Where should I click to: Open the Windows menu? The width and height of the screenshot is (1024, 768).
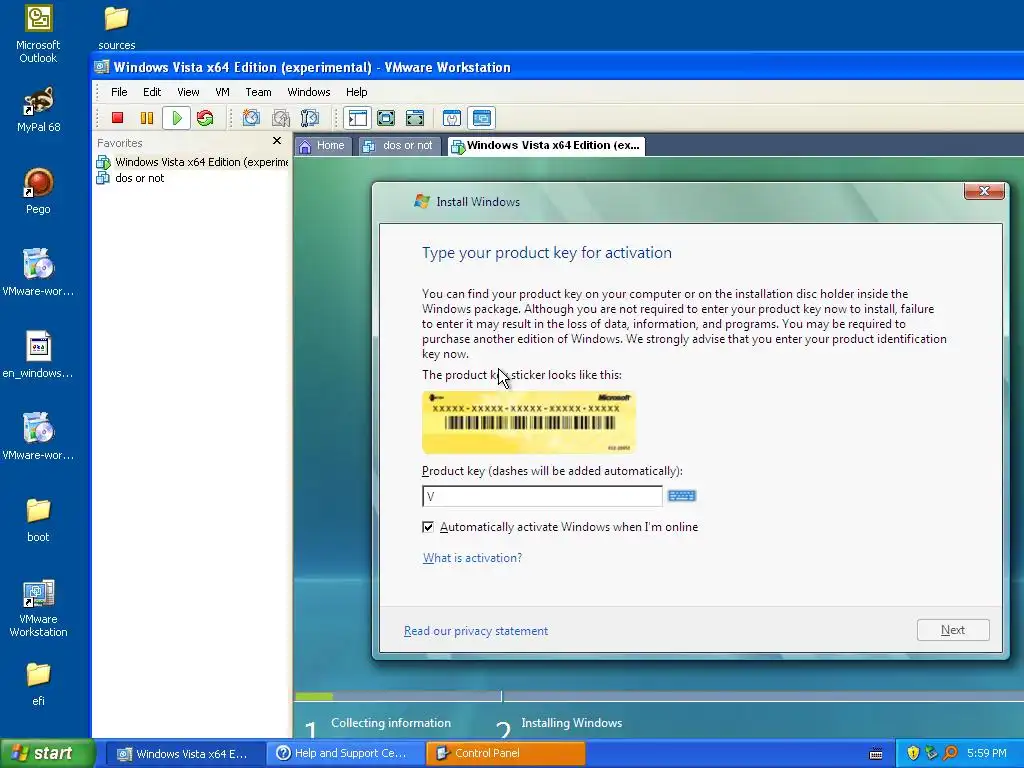pyautogui.click(x=308, y=92)
